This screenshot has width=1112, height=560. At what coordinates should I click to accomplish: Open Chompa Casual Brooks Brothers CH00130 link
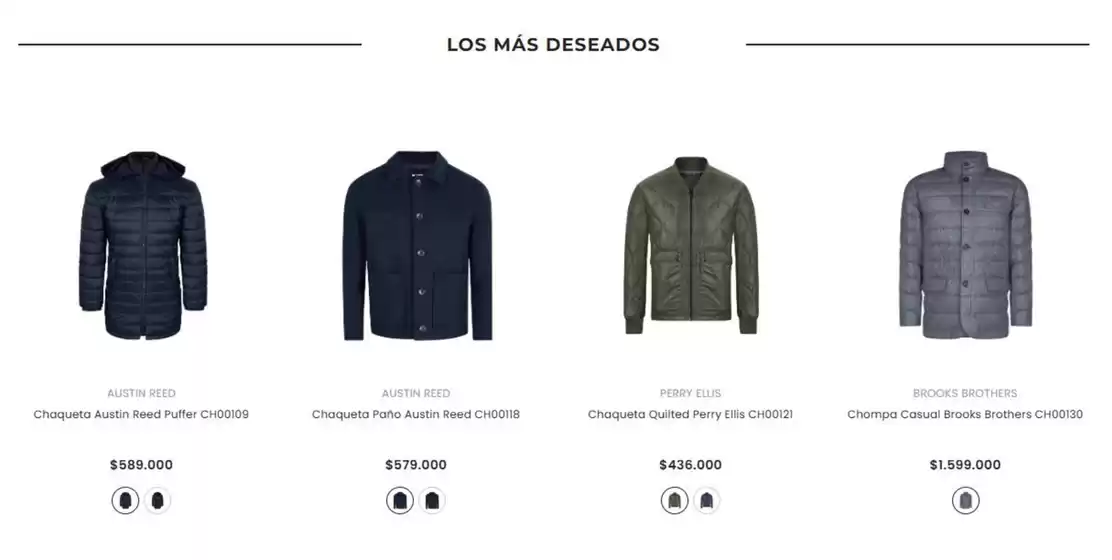click(x=964, y=415)
